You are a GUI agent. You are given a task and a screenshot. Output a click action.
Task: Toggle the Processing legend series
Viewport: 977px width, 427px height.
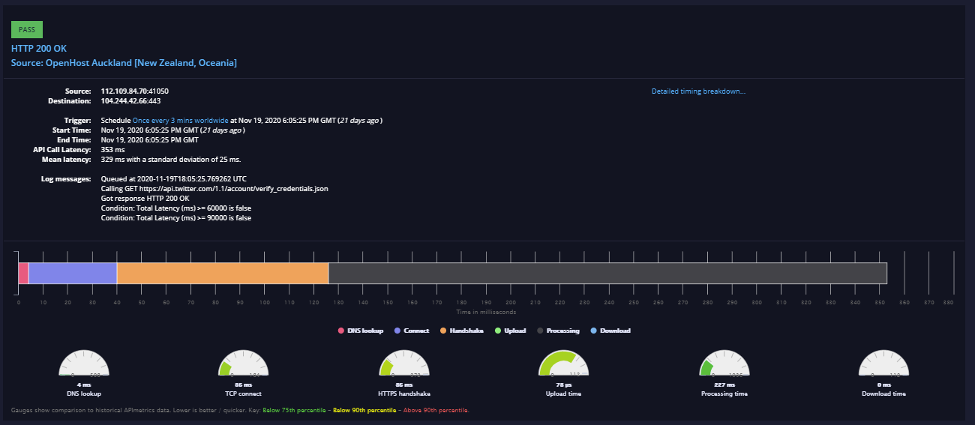click(558, 330)
